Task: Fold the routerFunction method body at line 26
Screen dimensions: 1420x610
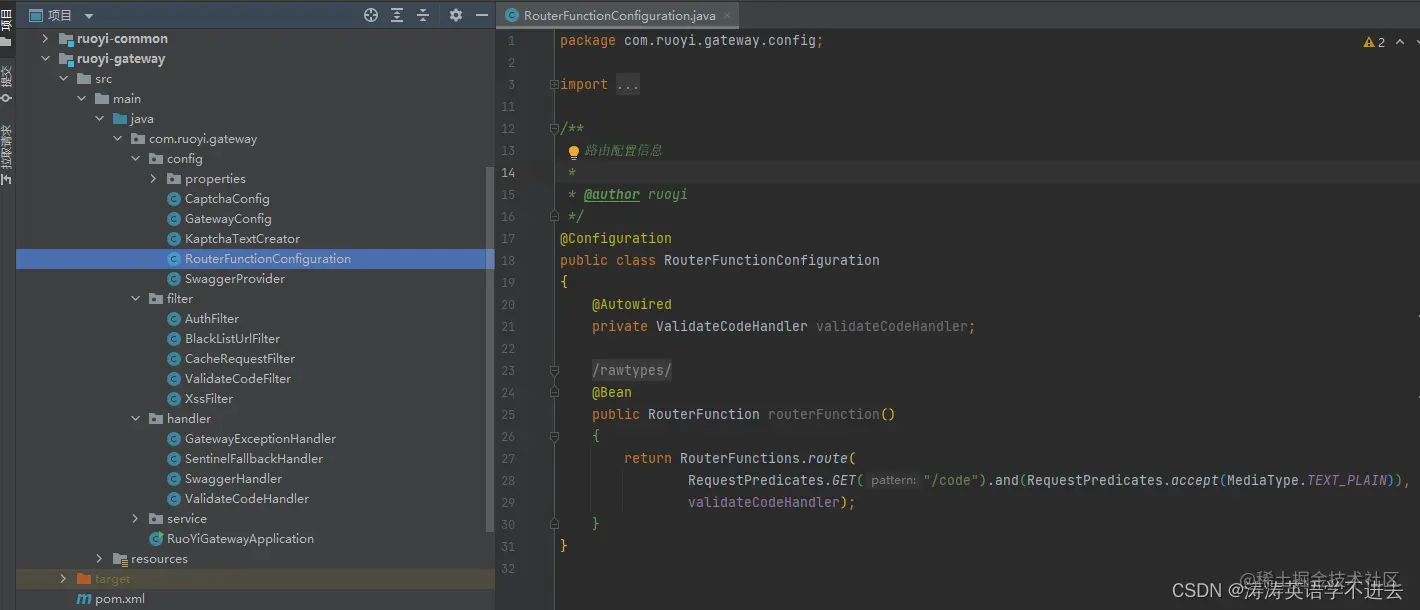Action: coord(553,437)
